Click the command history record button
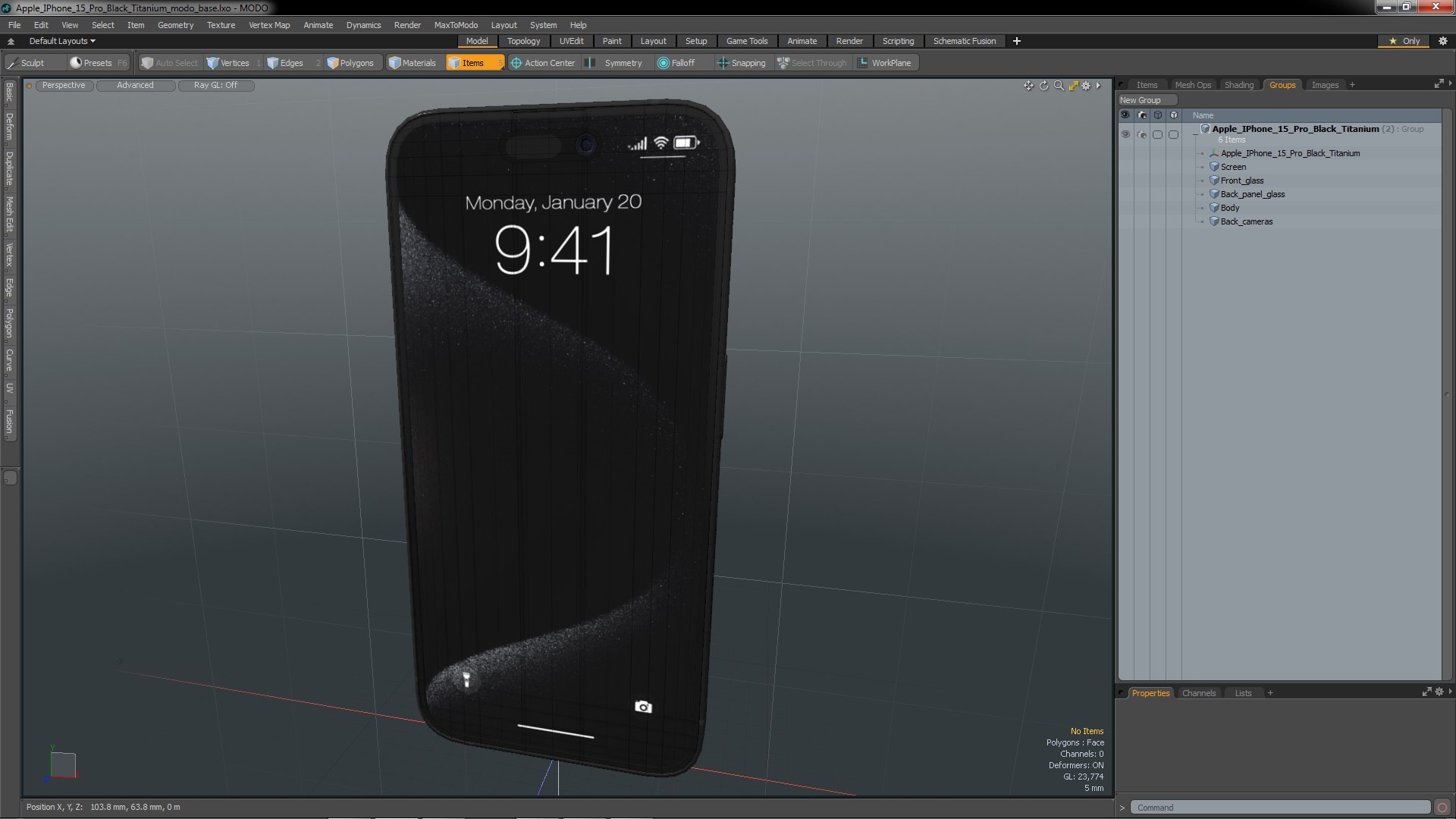Viewport: 1456px width, 819px height. click(1442, 808)
